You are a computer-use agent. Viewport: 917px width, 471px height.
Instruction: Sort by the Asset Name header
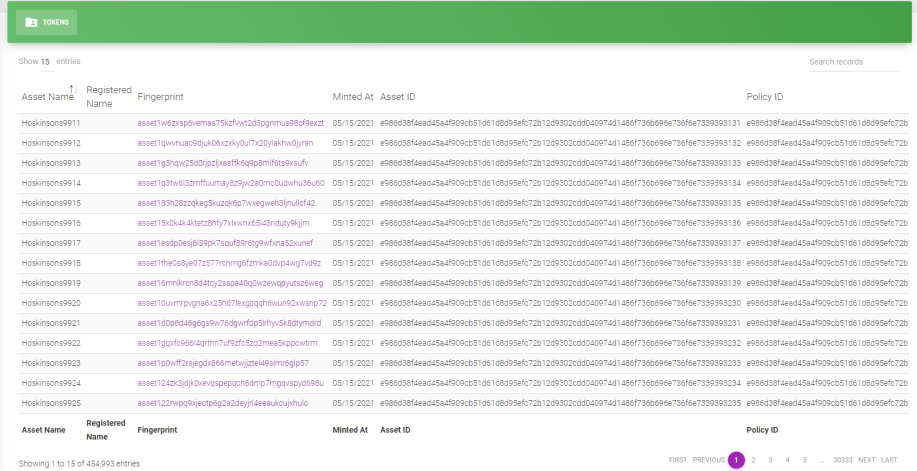(x=47, y=97)
